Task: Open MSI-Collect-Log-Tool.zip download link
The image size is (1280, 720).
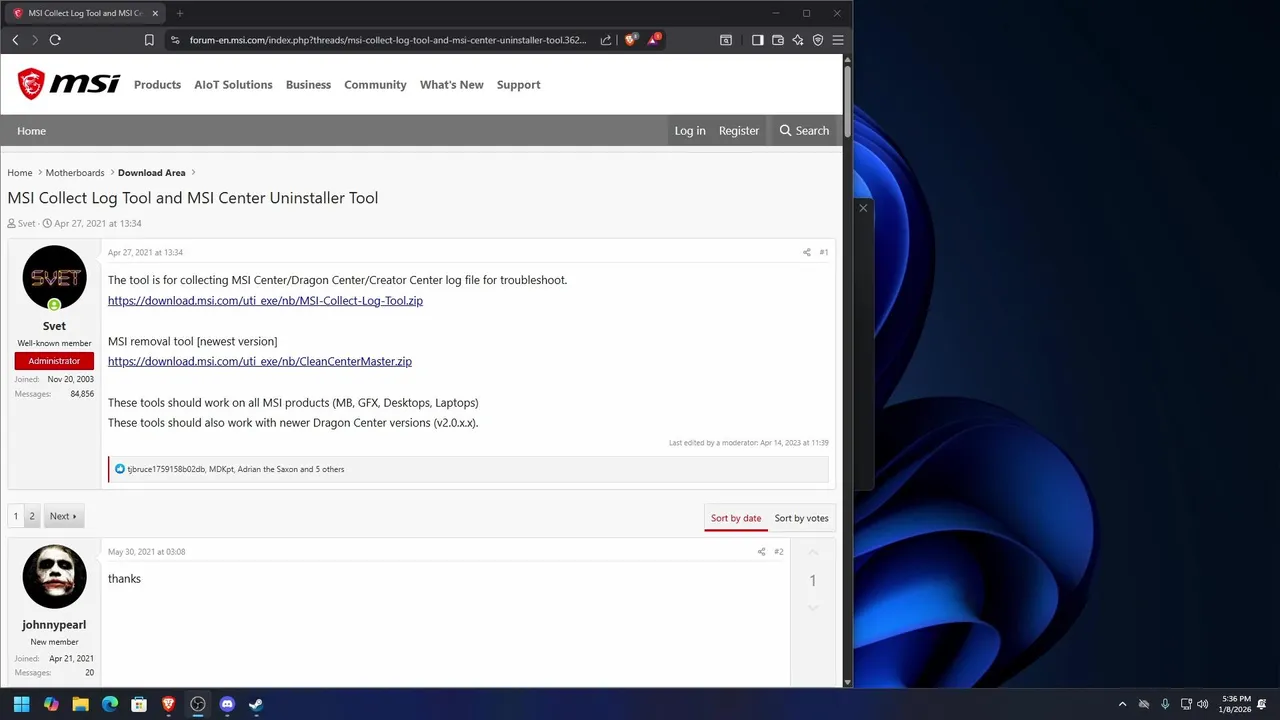Action: pos(265,300)
